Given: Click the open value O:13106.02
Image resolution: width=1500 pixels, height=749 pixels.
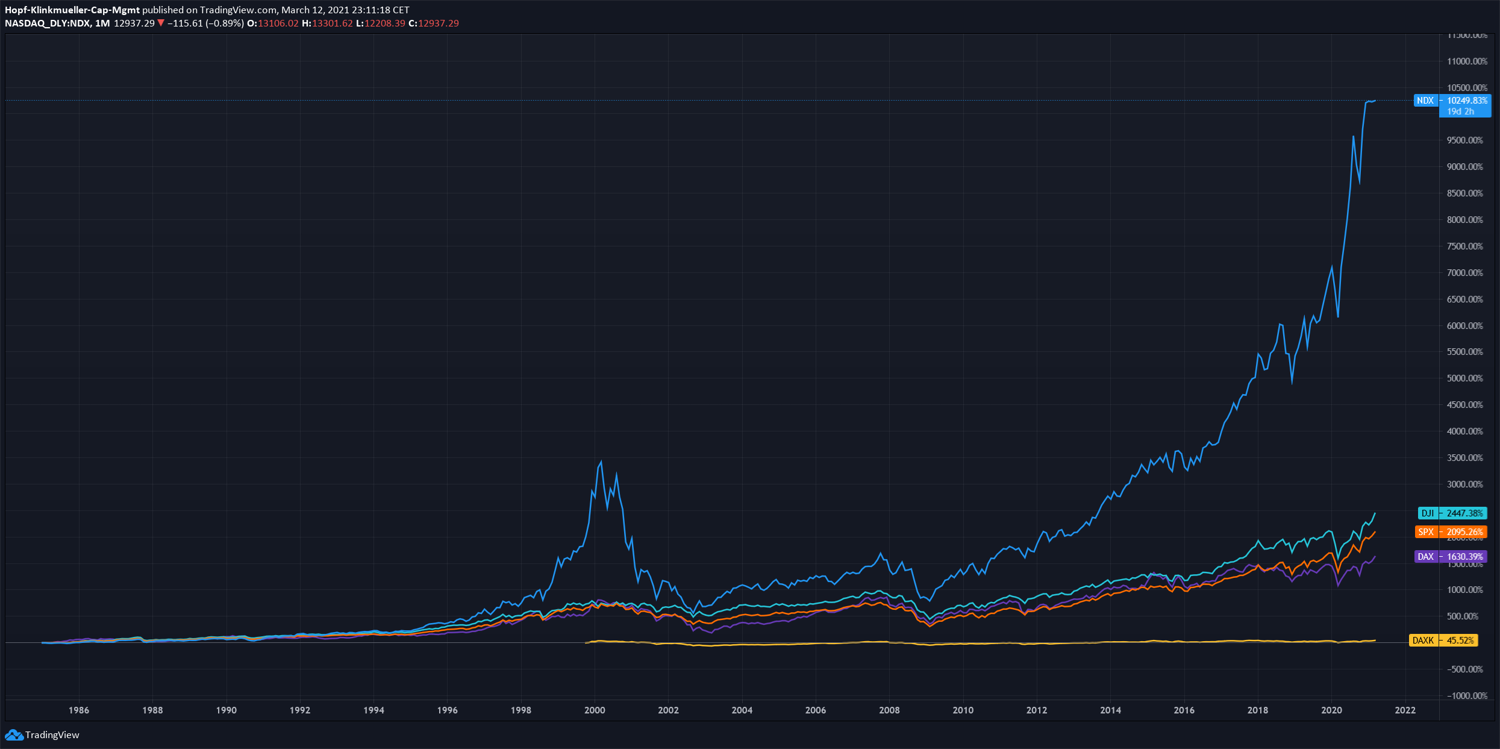Looking at the screenshot, I should click(x=274, y=23).
